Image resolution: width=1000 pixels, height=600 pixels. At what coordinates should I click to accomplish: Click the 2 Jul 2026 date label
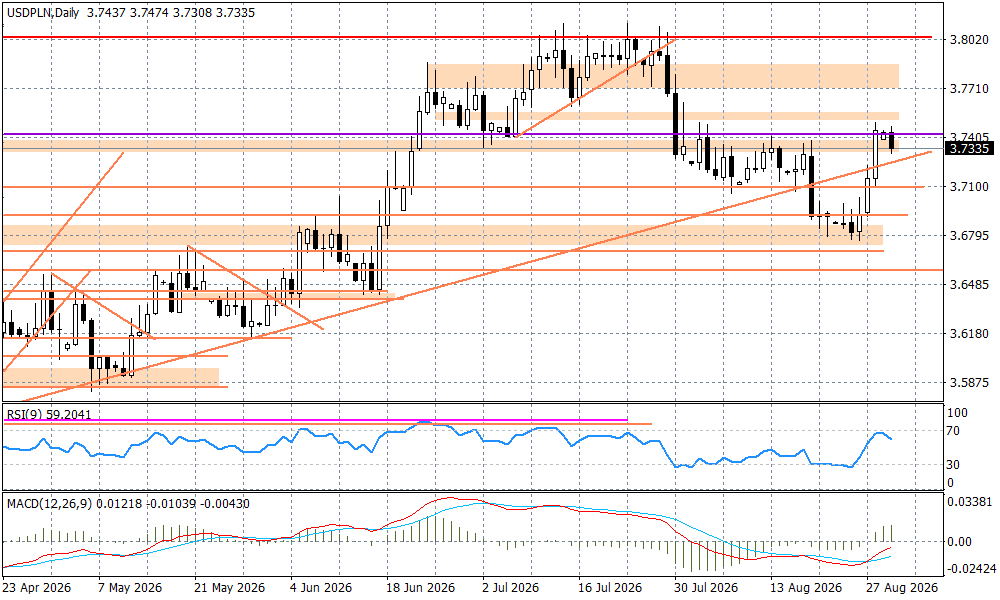point(511,587)
